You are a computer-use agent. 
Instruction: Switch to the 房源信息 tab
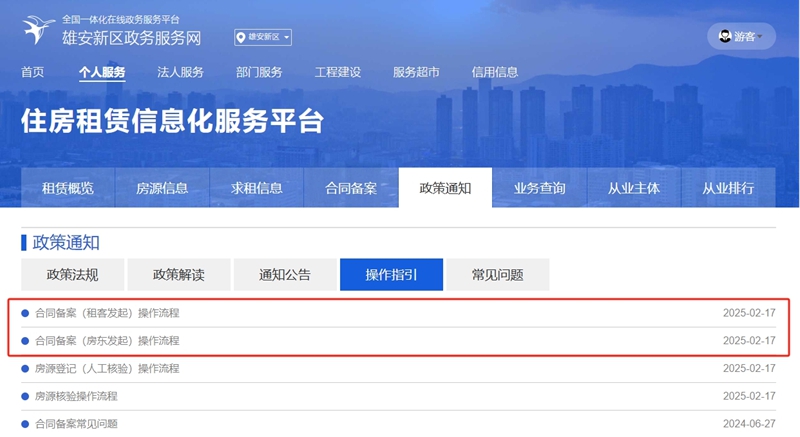tap(162, 188)
